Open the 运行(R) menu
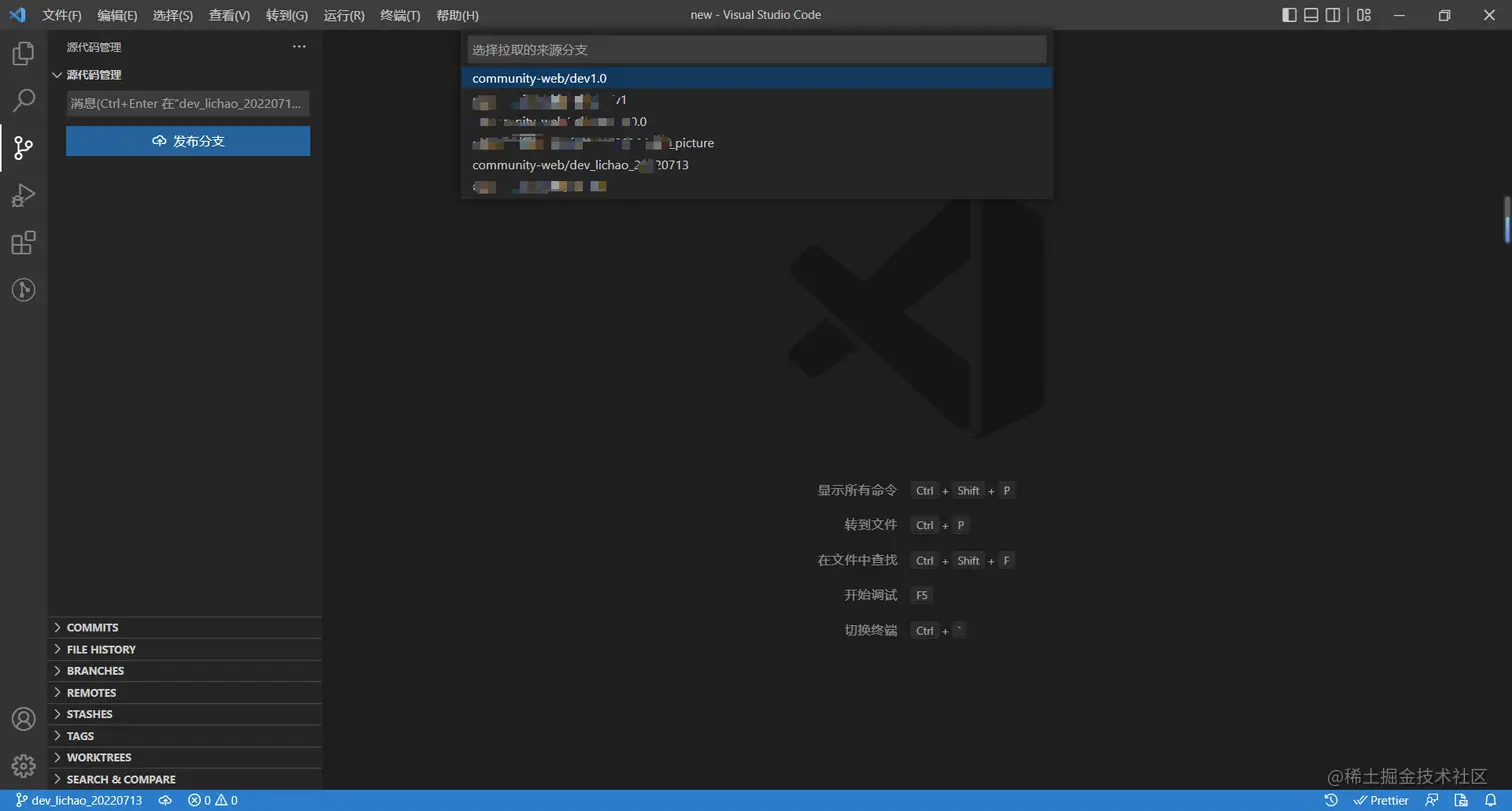1512x811 pixels. coord(344,15)
